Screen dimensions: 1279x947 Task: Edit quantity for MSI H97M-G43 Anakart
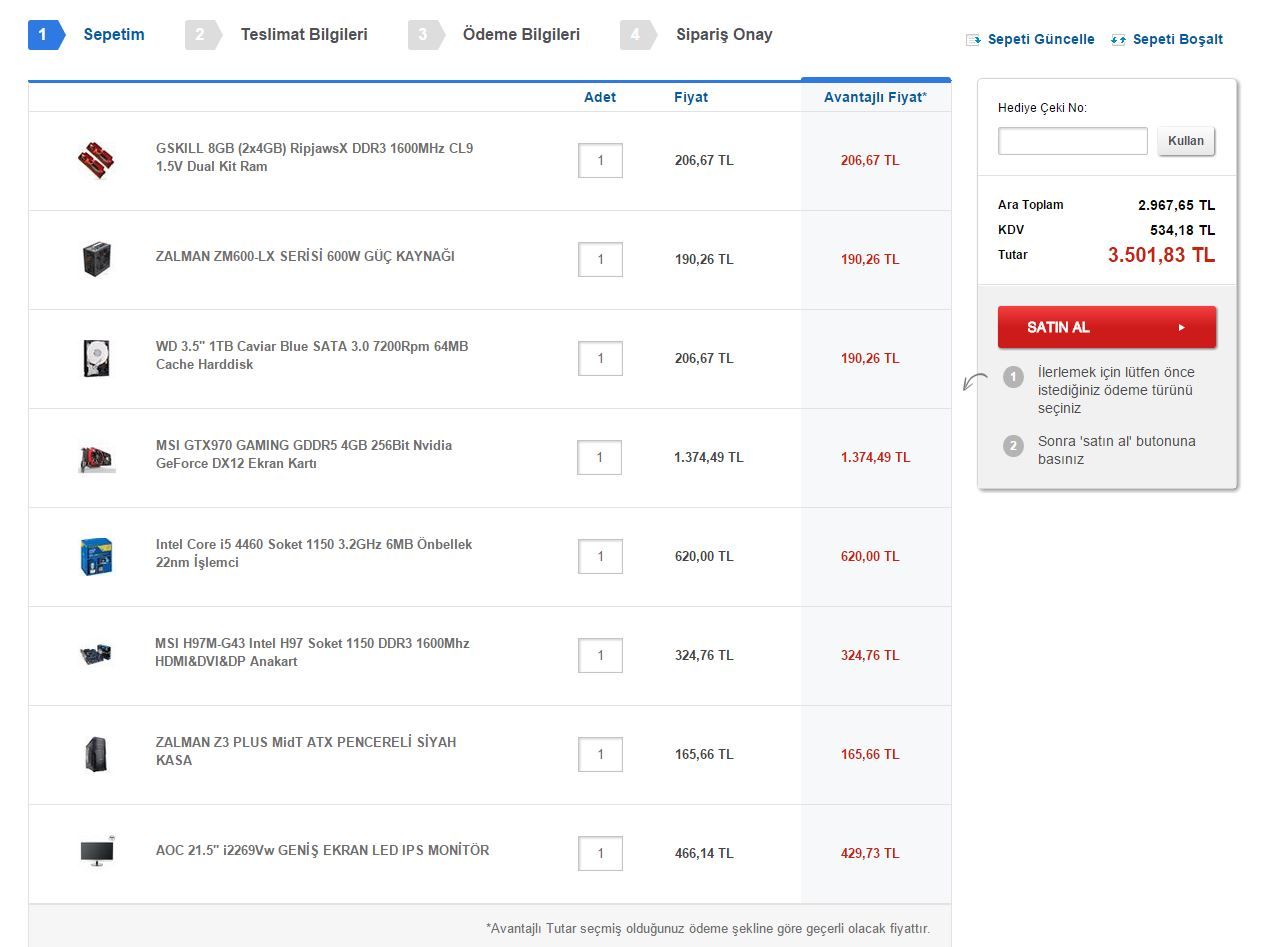(x=600, y=655)
